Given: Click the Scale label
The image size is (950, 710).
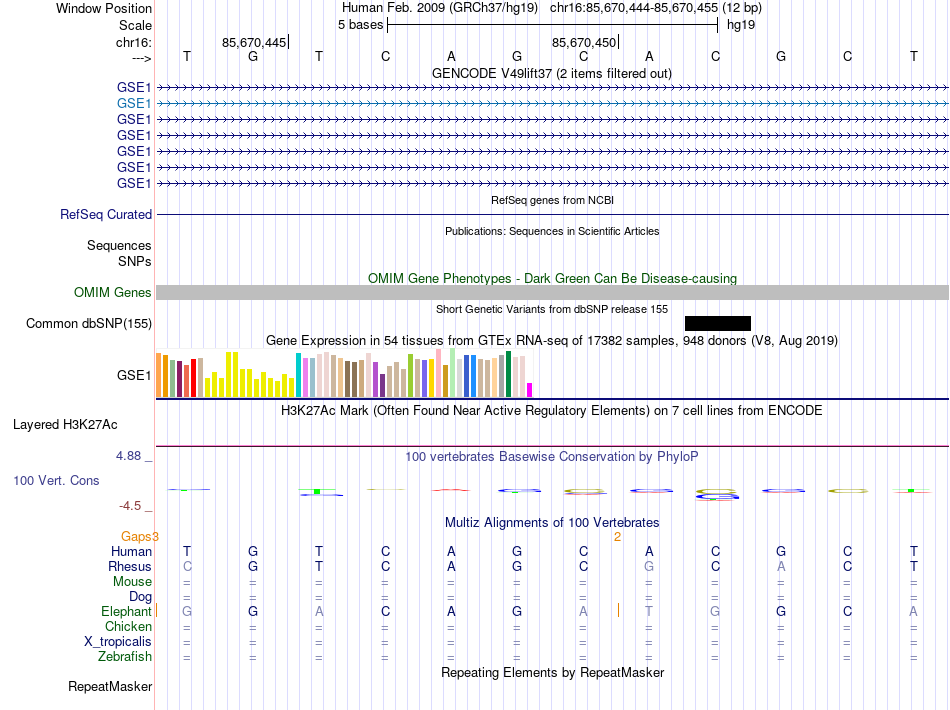Looking at the screenshot, I should pos(135,25).
